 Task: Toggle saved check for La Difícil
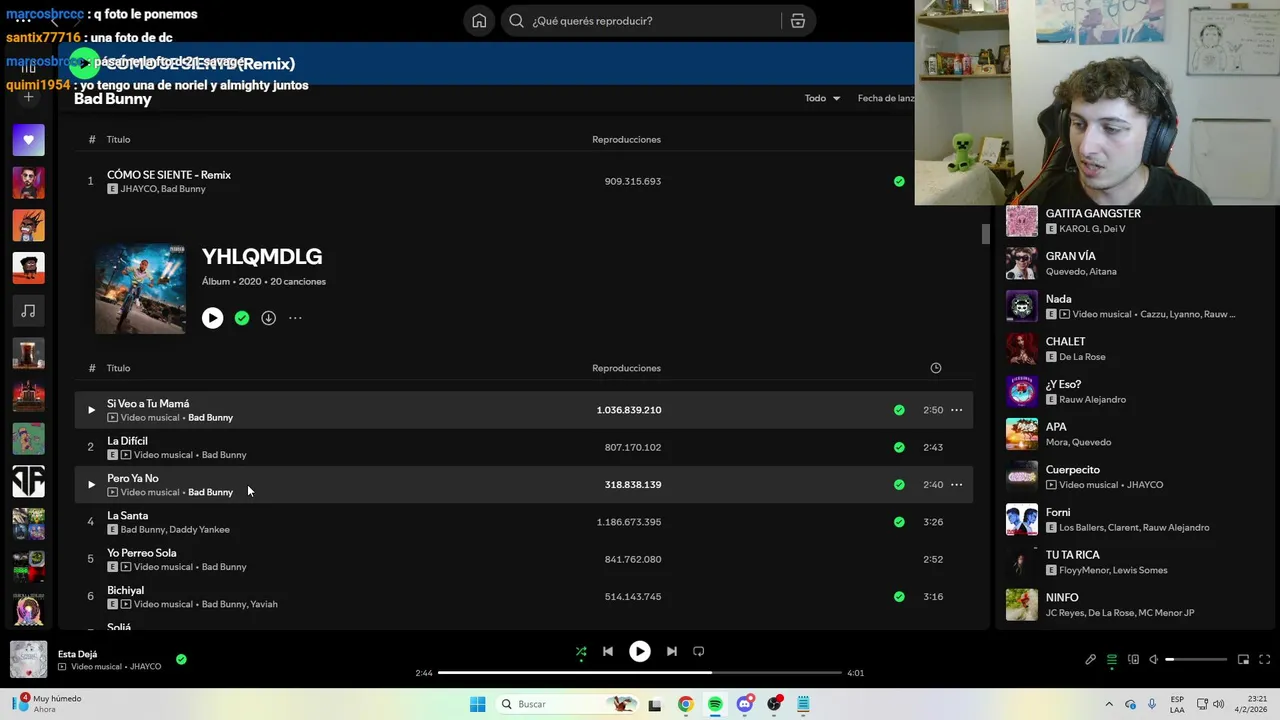pos(899,447)
